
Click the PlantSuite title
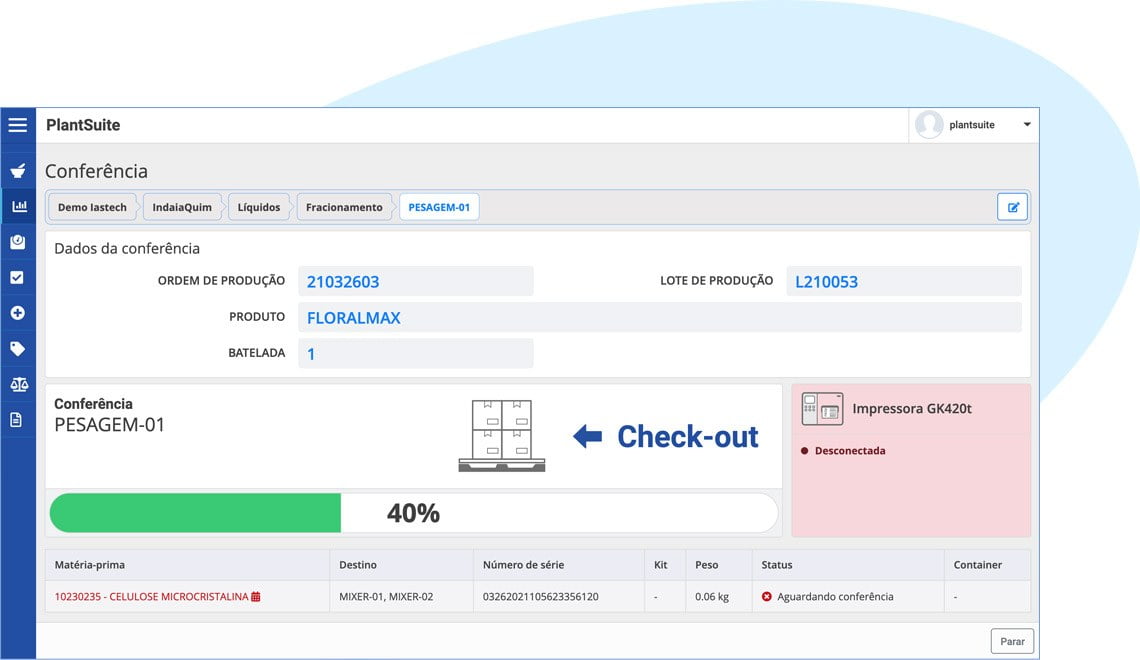[x=83, y=125]
